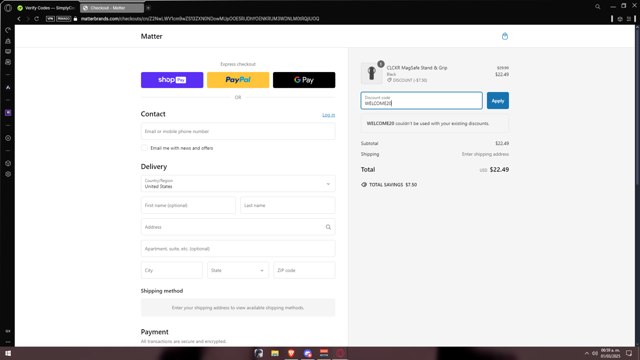
Task: Click the First name (optional) field
Action: [188, 205]
